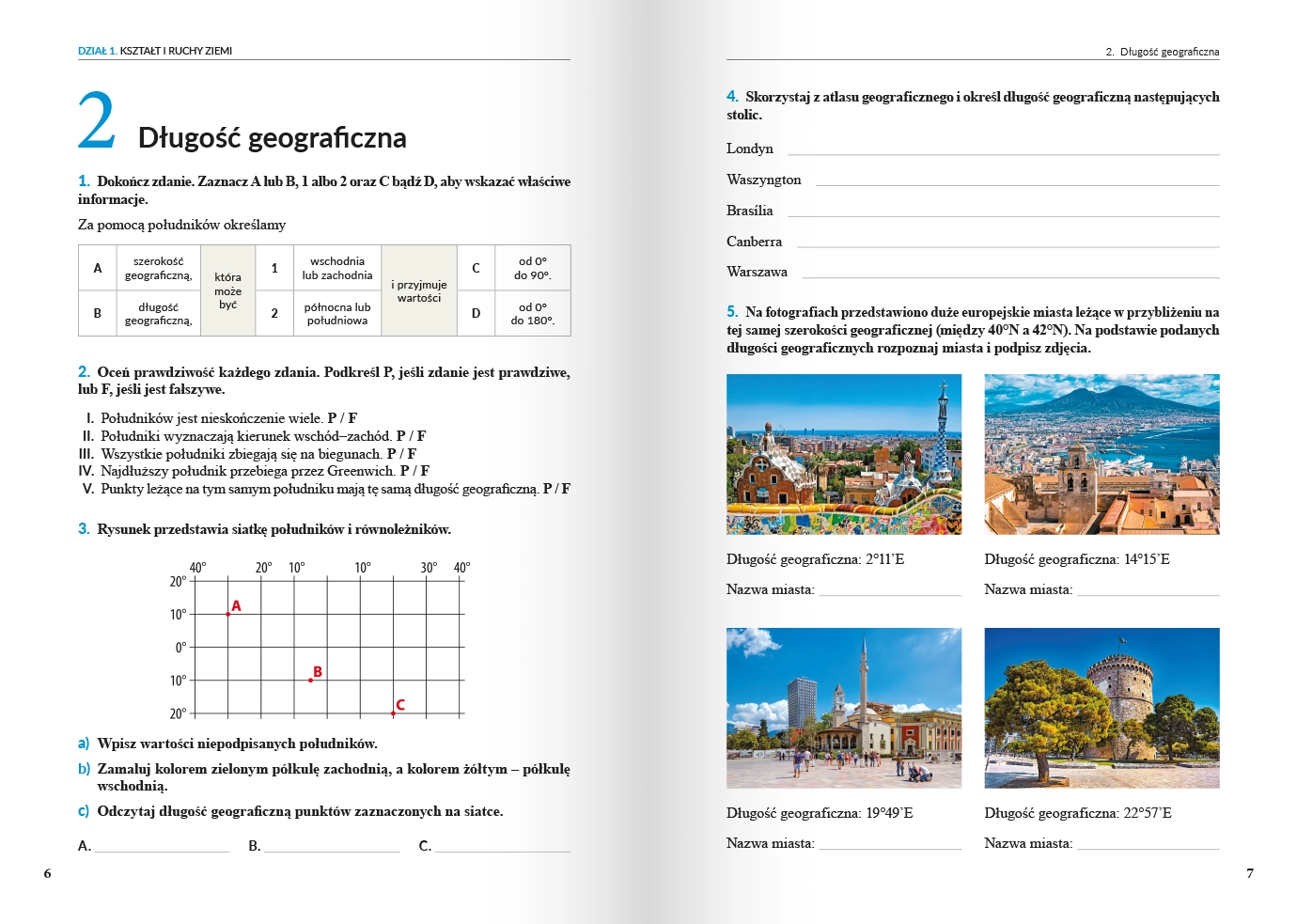Screen dimensions: 1297x924
Task: Select table cell 1
Action: click(x=274, y=268)
